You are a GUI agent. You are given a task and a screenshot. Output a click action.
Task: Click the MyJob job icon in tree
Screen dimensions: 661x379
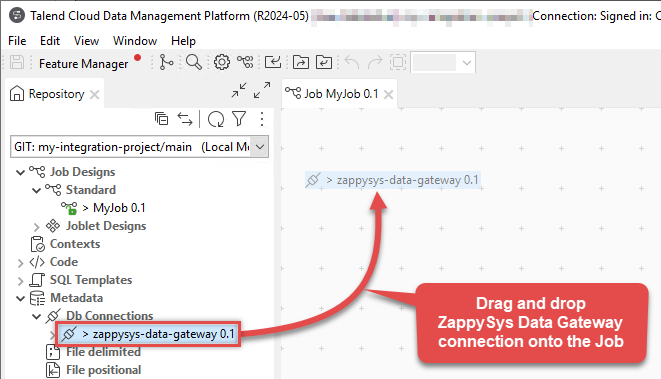70,208
